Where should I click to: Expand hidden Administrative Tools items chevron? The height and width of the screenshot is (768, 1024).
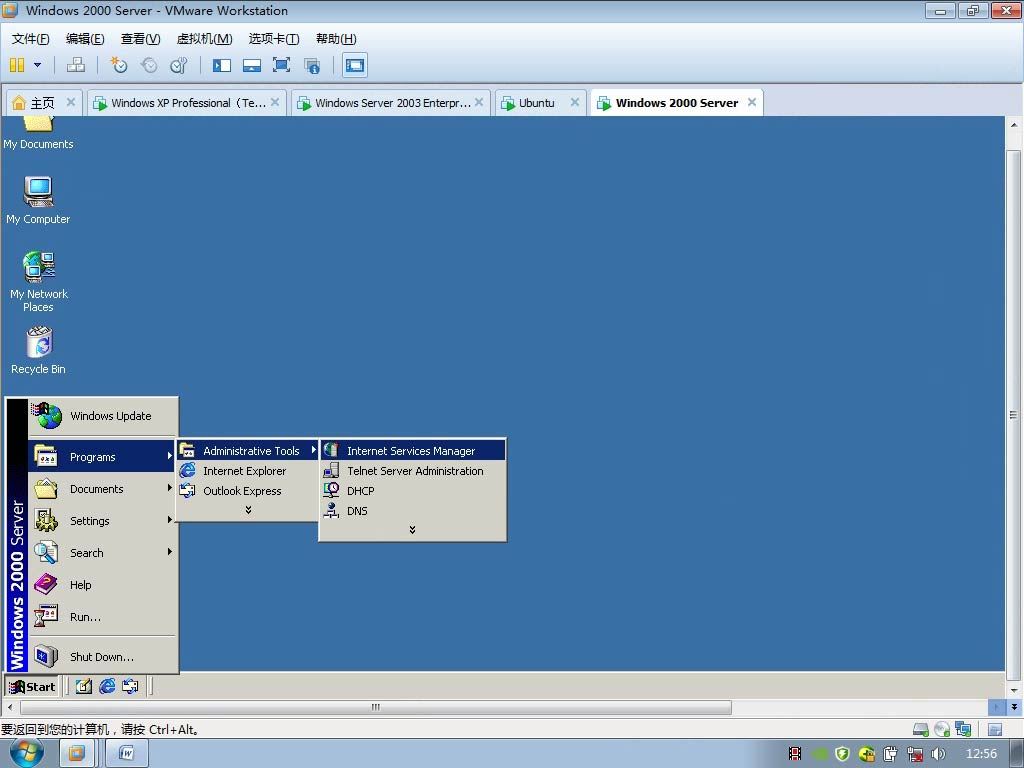pyautogui.click(x=412, y=530)
